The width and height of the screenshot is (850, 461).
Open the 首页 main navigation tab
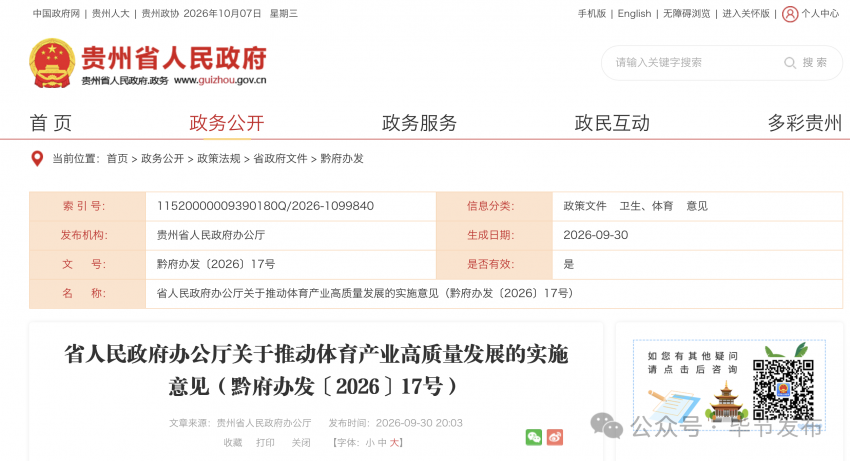click(x=51, y=123)
